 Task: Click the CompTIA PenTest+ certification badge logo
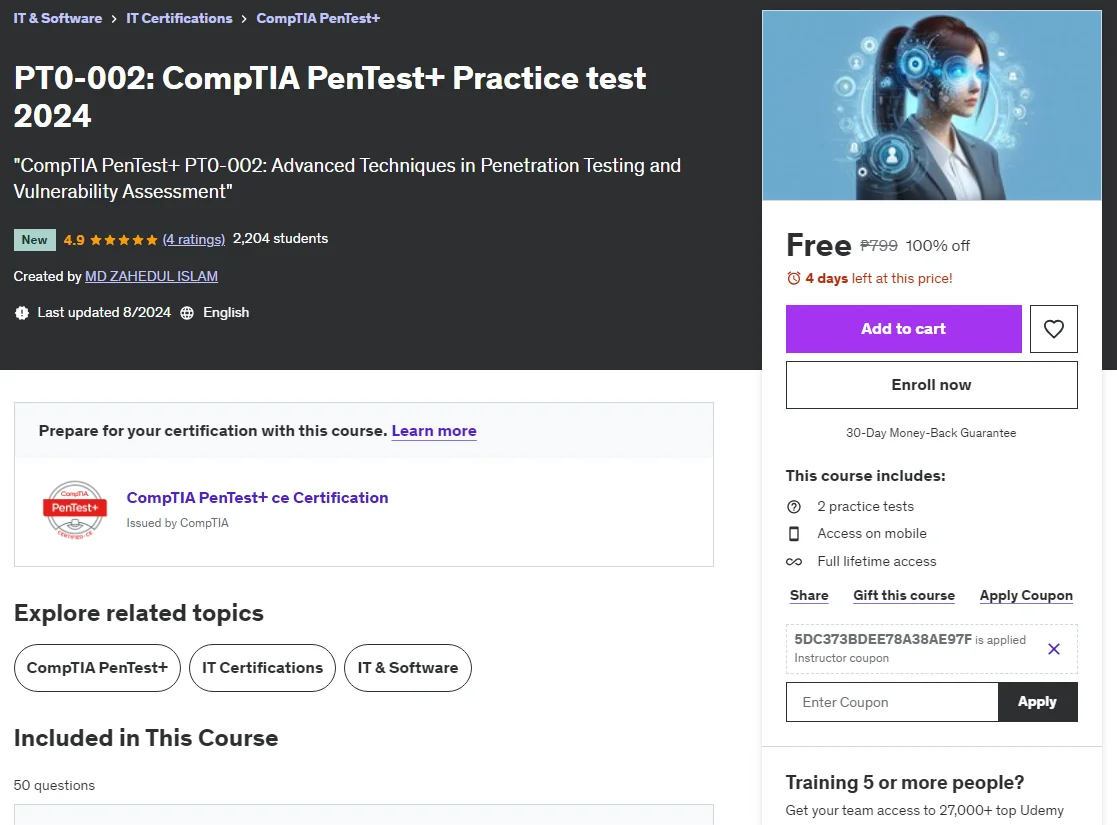click(75, 509)
